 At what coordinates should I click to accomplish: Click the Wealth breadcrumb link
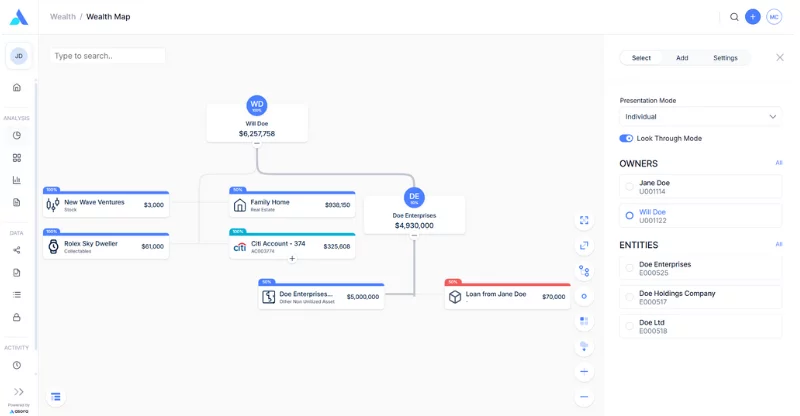tap(63, 17)
